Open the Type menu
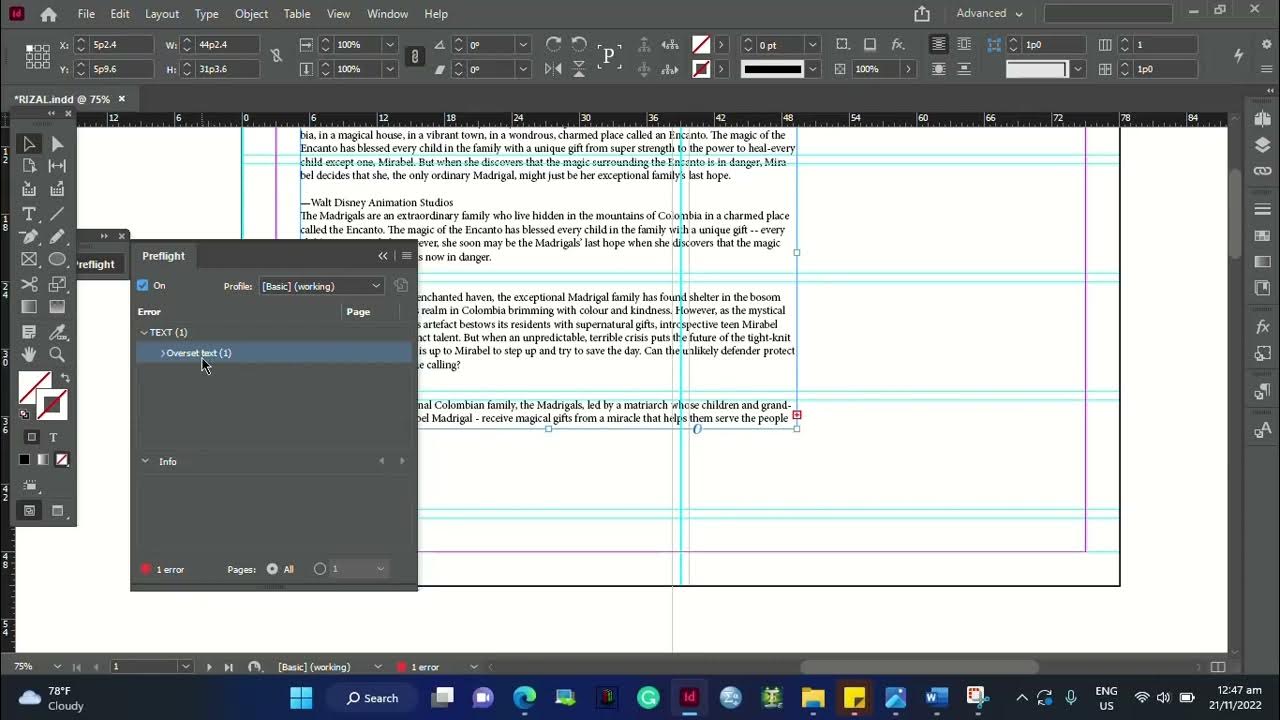This screenshot has width=1280, height=720. tap(207, 14)
